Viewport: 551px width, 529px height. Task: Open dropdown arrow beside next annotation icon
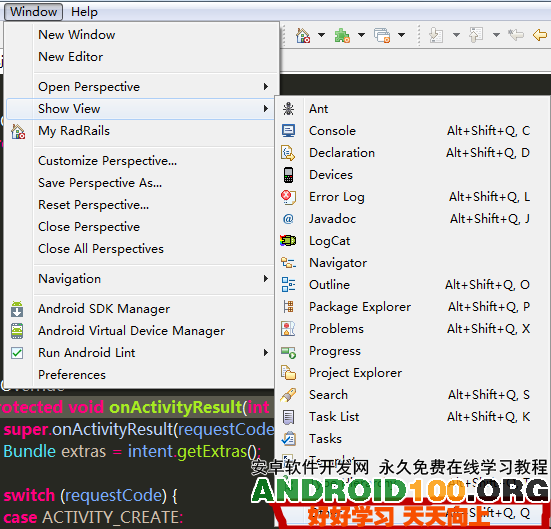click(x=456, y=35)
